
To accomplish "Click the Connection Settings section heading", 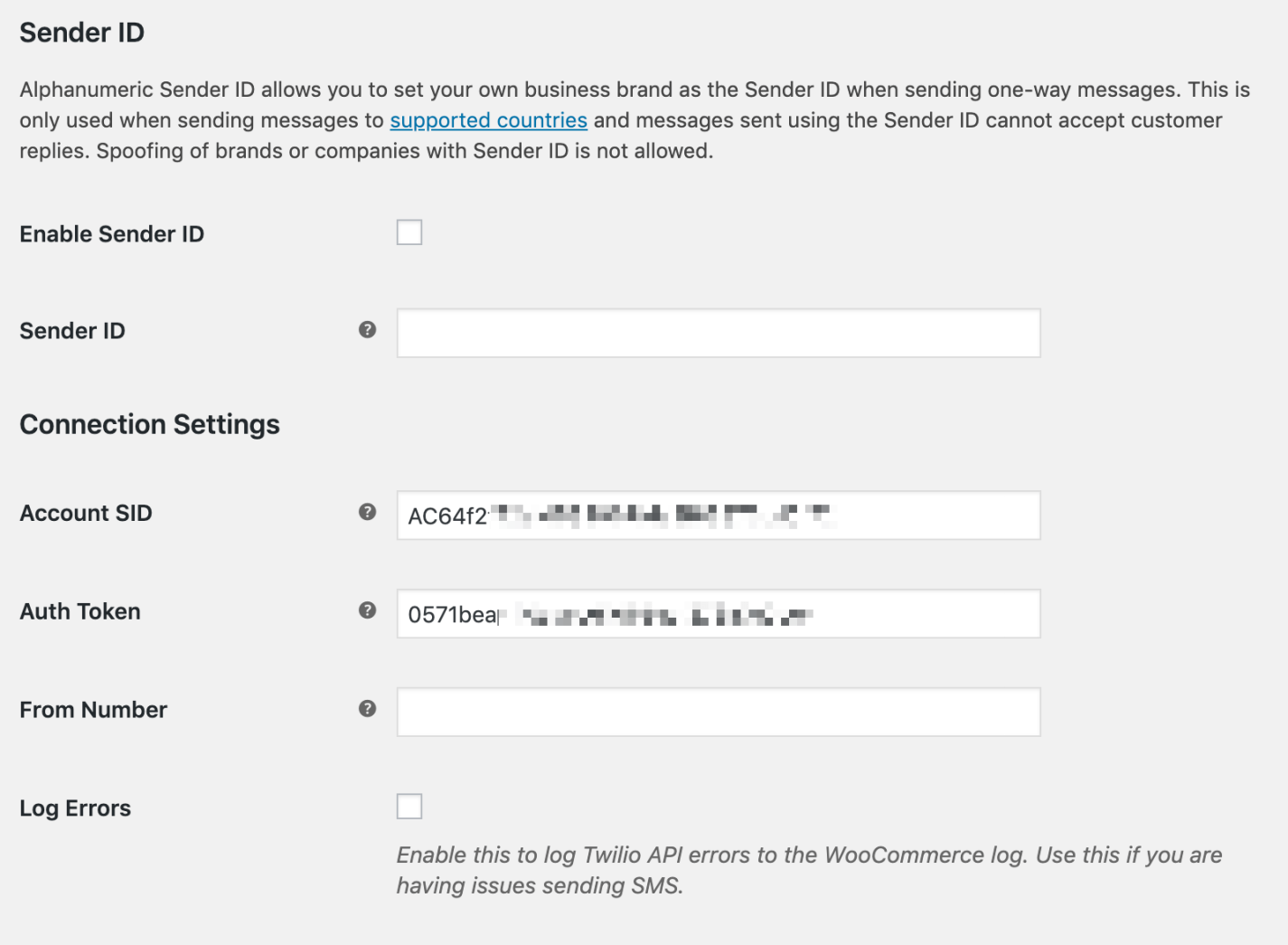I will [150, 425].
